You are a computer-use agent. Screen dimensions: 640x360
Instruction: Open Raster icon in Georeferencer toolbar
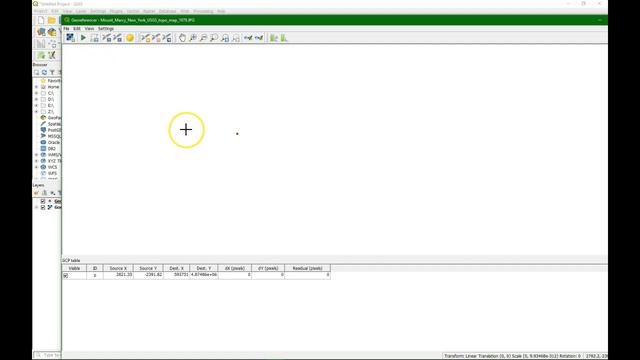[70, 38]
